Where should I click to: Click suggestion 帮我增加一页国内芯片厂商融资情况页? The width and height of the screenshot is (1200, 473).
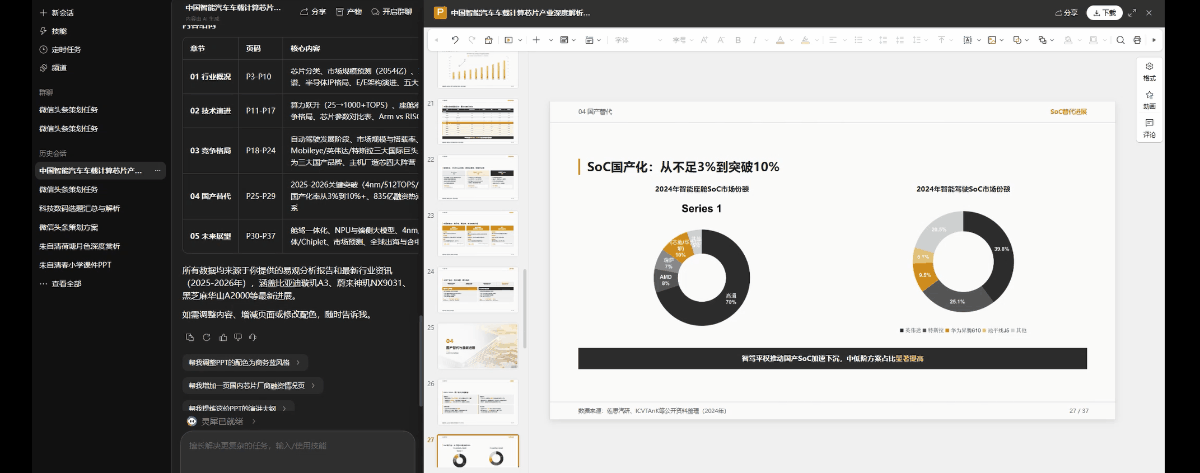(252, 385)
